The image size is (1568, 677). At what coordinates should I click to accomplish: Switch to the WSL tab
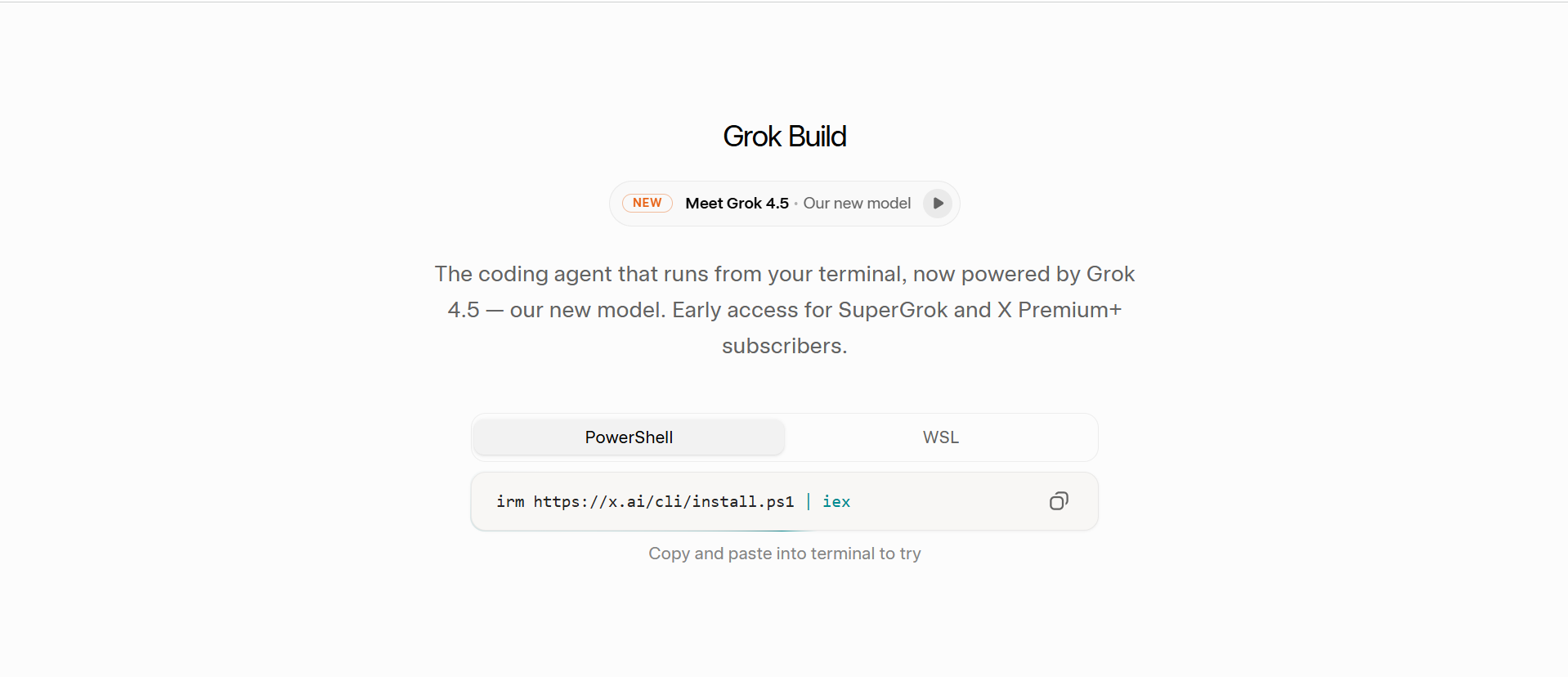(941, 437)
